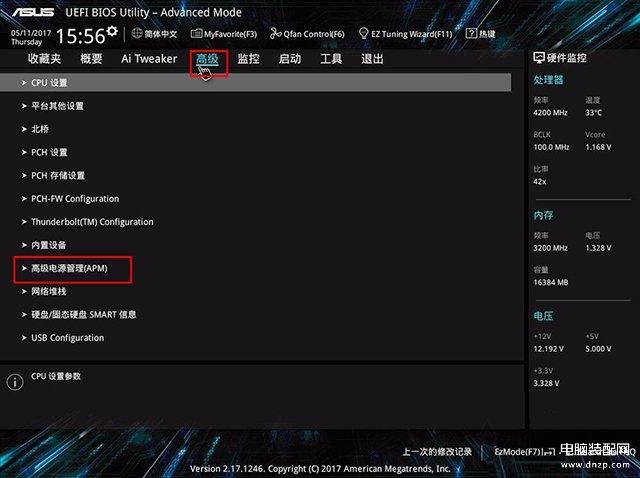Open the 概要 tab
Screen dimensions: 640x478
[x=91, y=59]
